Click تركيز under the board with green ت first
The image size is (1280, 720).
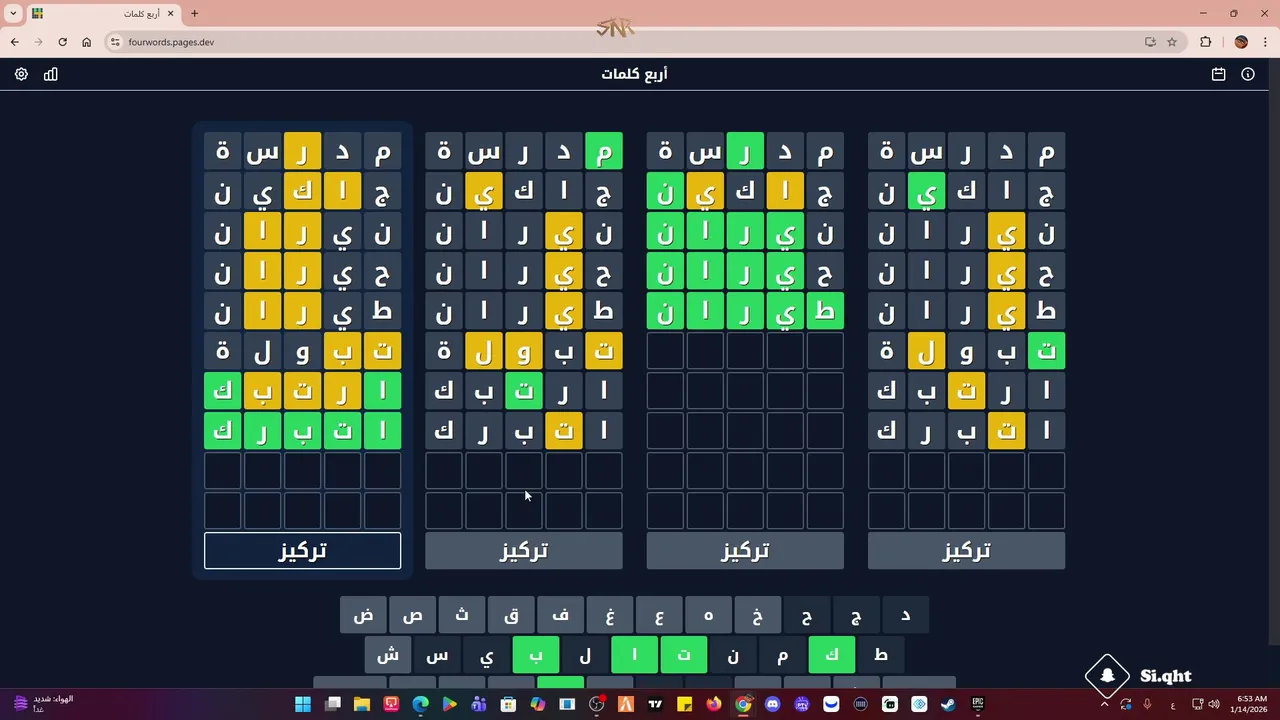point(966,550)
